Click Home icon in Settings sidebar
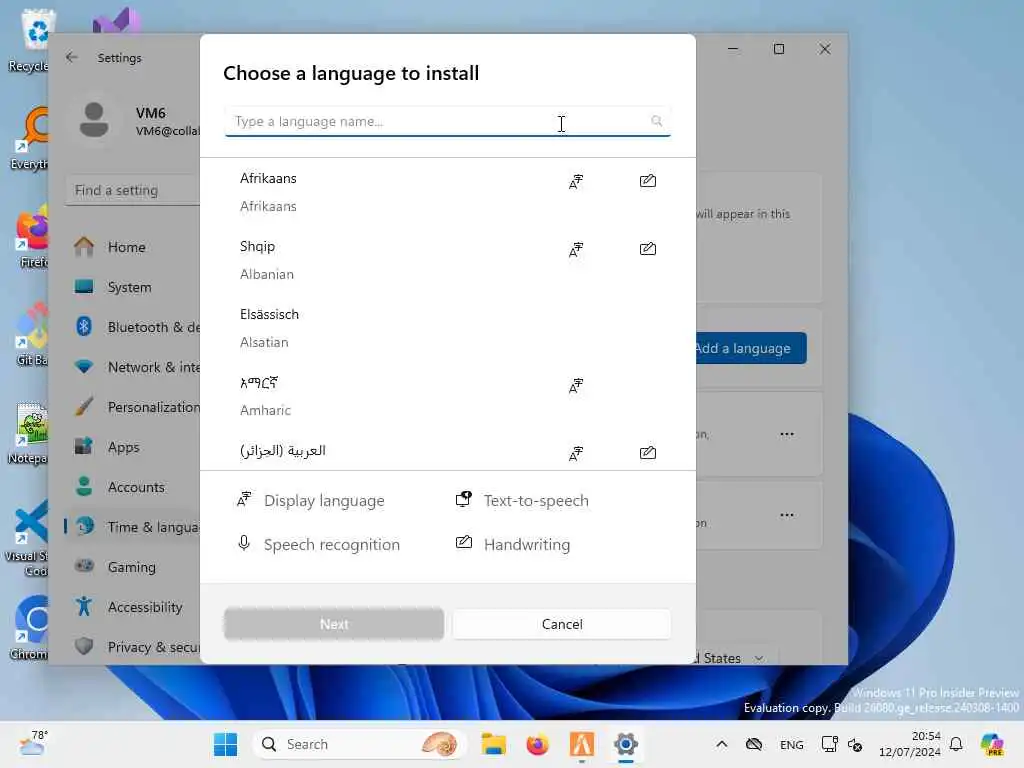Image resolution: width=1024 pixels, height=768 pixels. click(84, 247)
